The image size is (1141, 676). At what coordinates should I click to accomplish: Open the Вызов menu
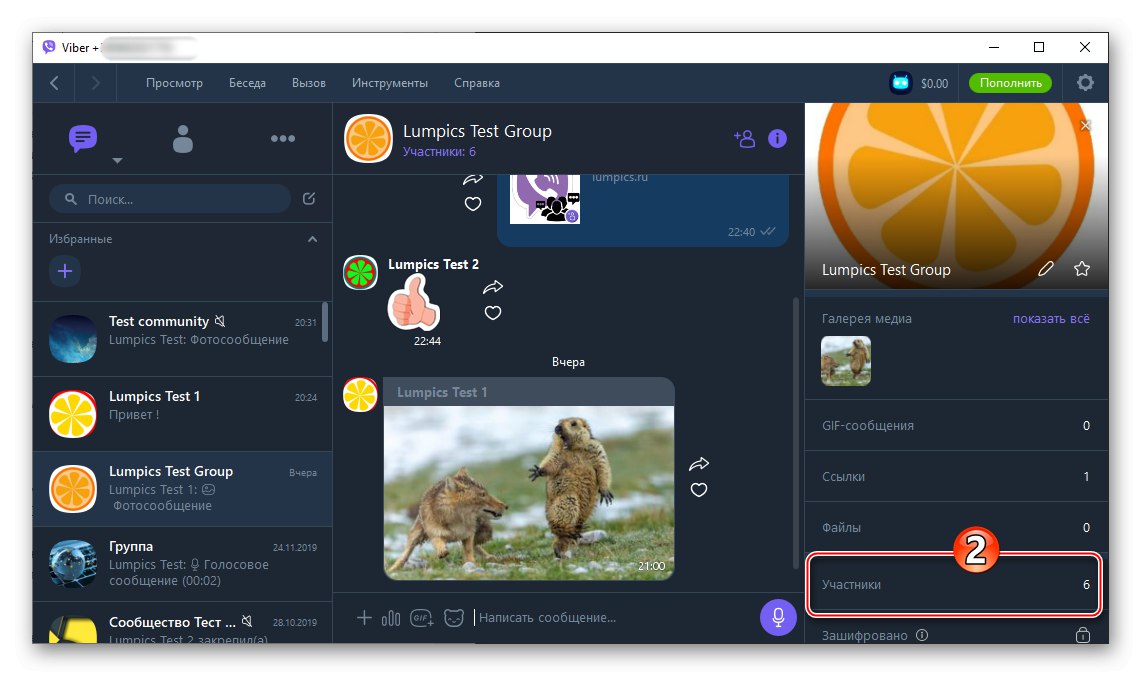pos(309,83)
